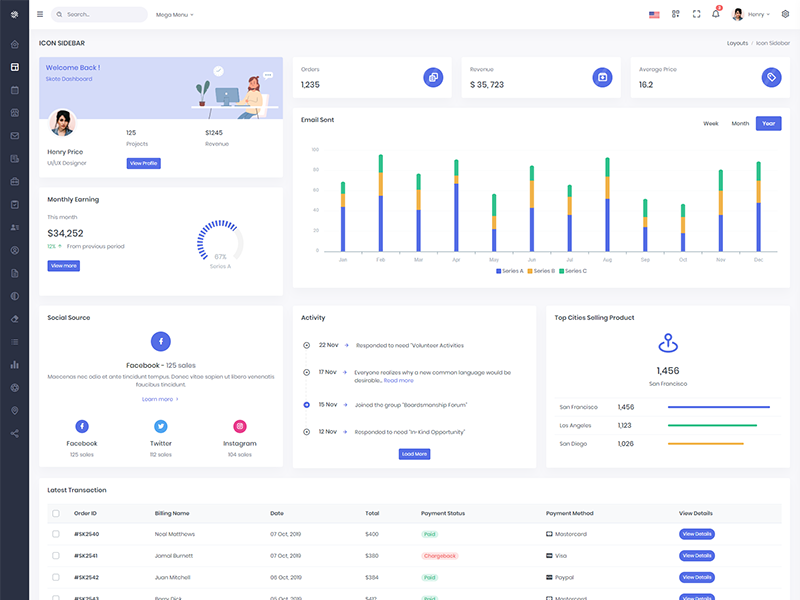Switch Email Sent chart to Week

coord(711,123)
